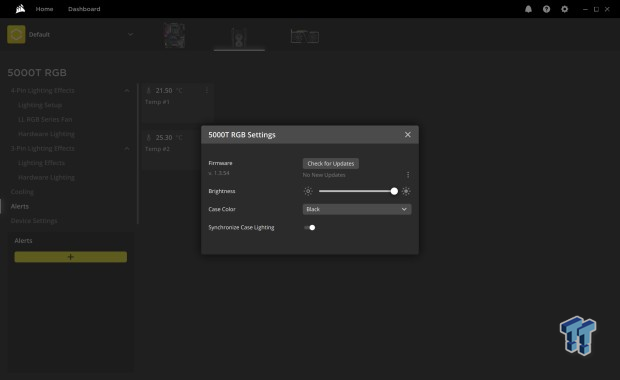Open the Dashboard tab
The height and width of the screenshot is (380, 620).
click(x=84, y=9)
